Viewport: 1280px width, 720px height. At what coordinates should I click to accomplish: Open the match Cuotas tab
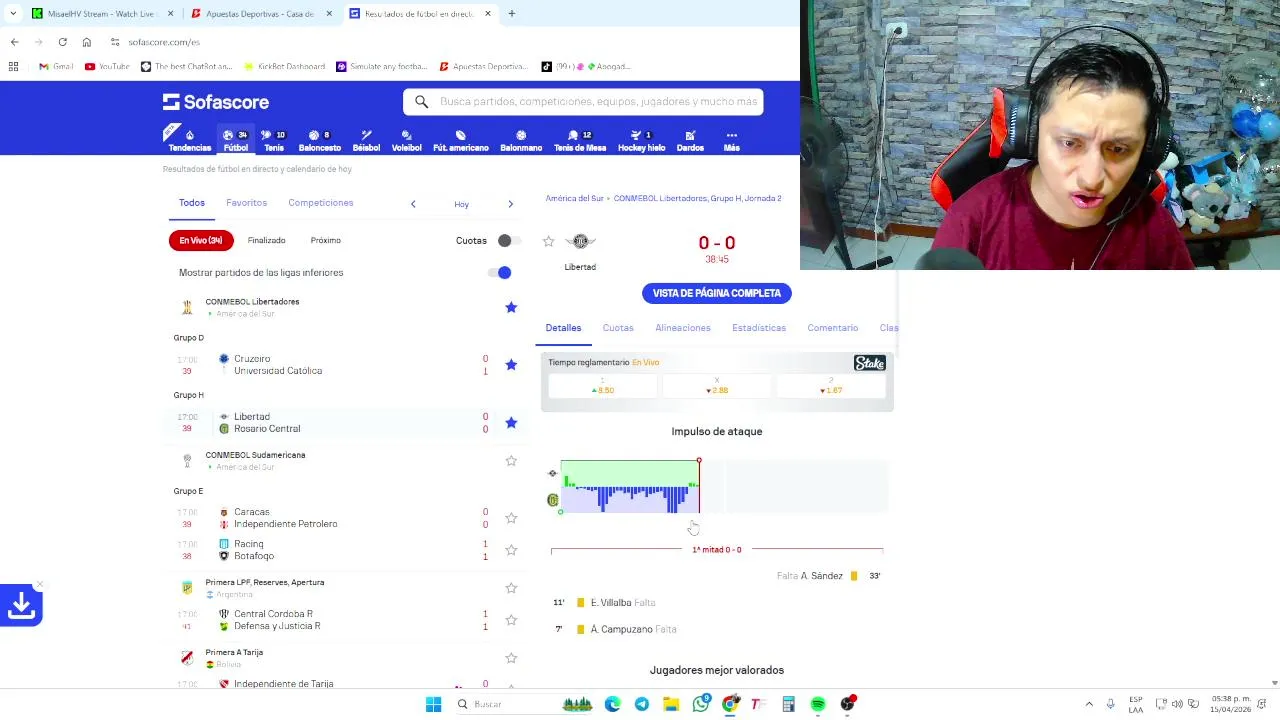click(618, 328)
